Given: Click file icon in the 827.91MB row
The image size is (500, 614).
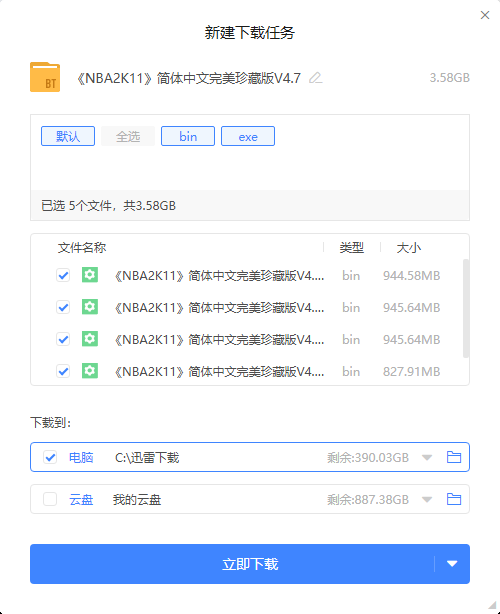Looking at the screenshot, I should click(x=90, y=370).
